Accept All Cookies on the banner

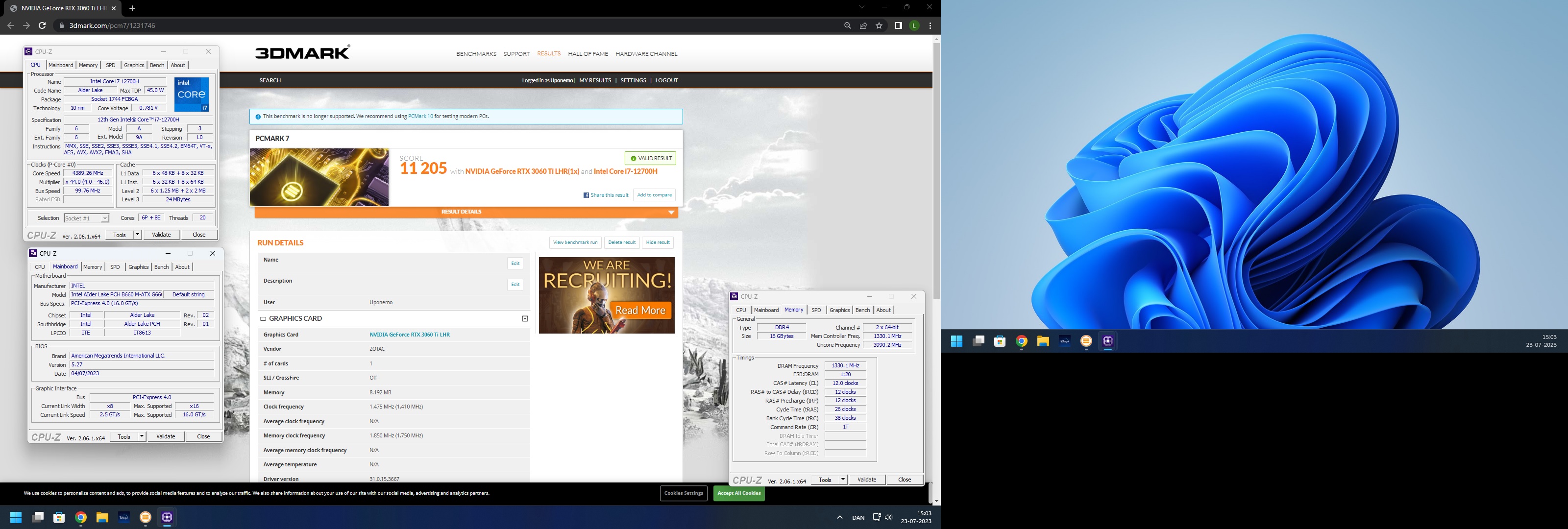(x=739, y=493)
